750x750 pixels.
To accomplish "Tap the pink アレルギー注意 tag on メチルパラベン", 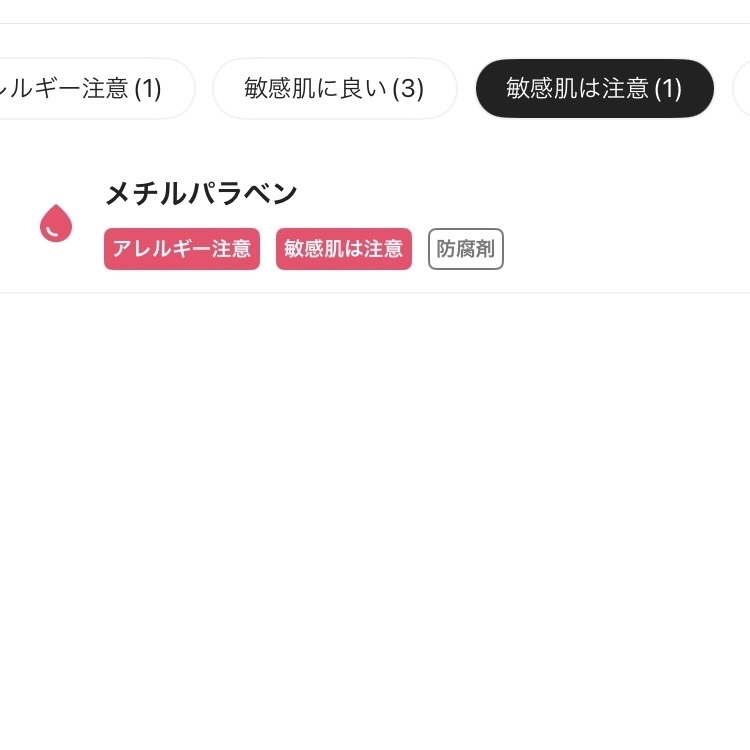I will click(x=182, y=249).
